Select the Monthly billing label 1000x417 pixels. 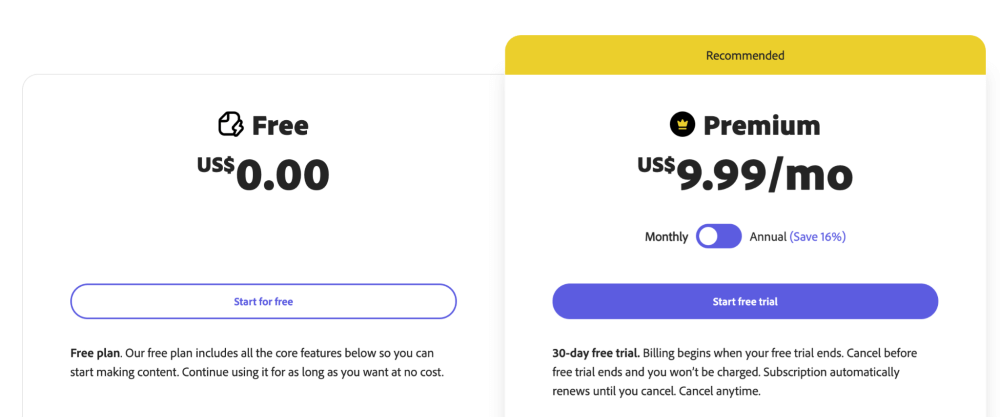(x=666, y=237)
